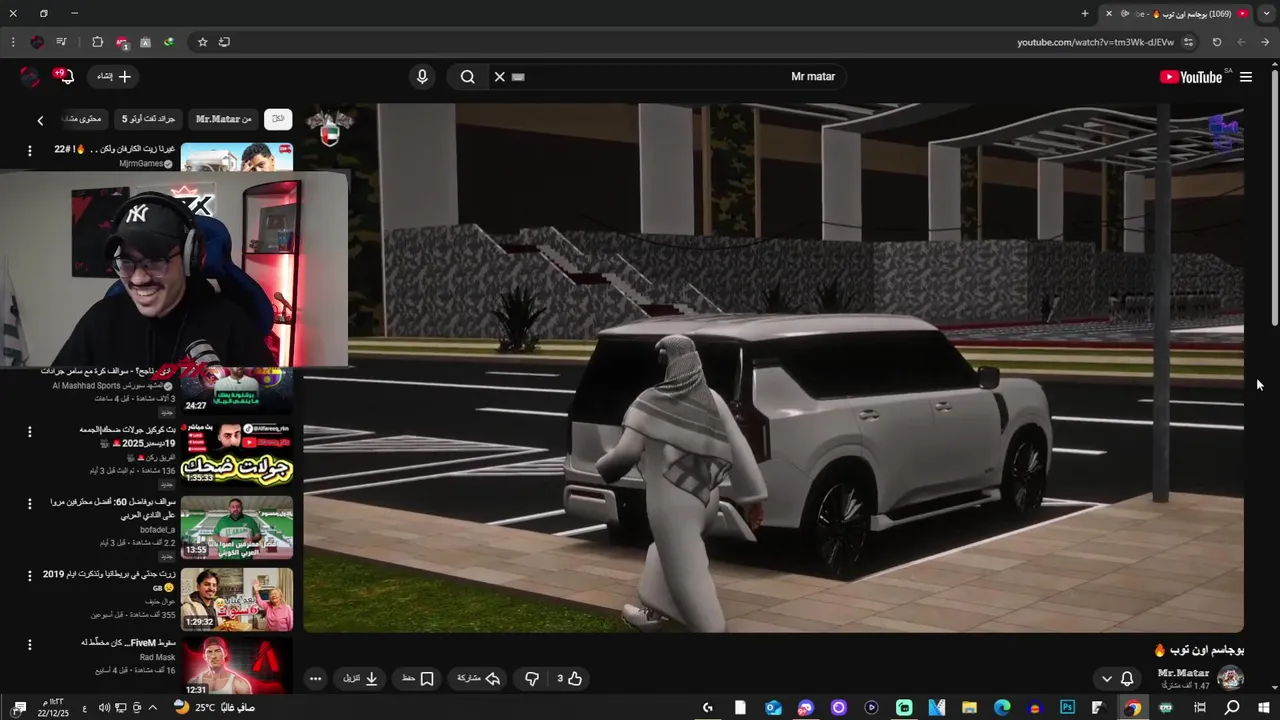
Task: Open browser profile avatar in toolbar
Action: [x=37, y=42]
